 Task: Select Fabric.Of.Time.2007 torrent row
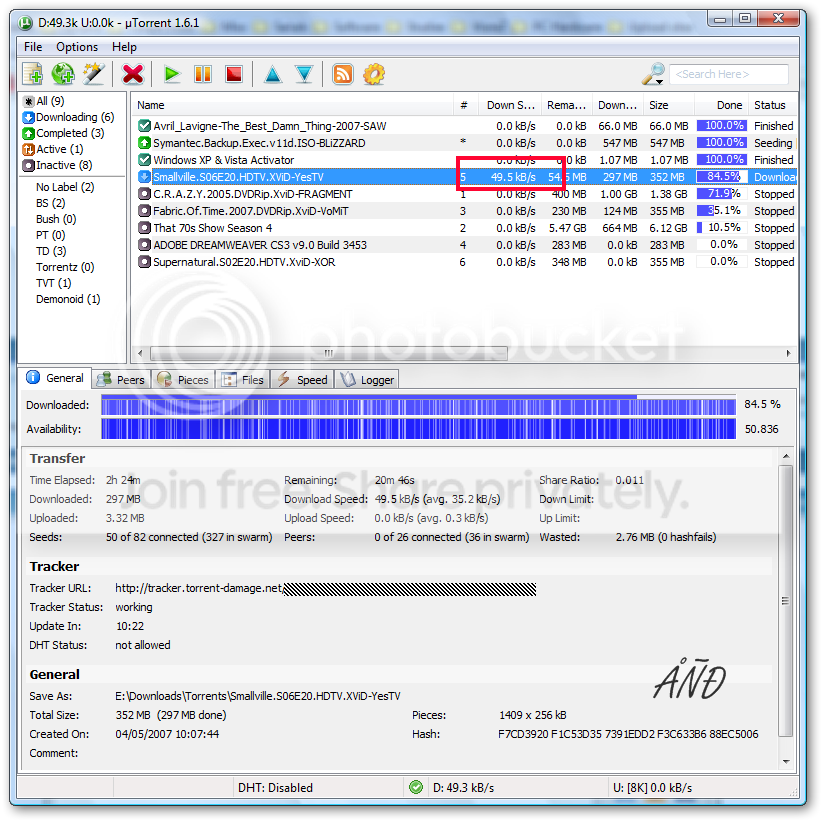click(x=465, y=211)
